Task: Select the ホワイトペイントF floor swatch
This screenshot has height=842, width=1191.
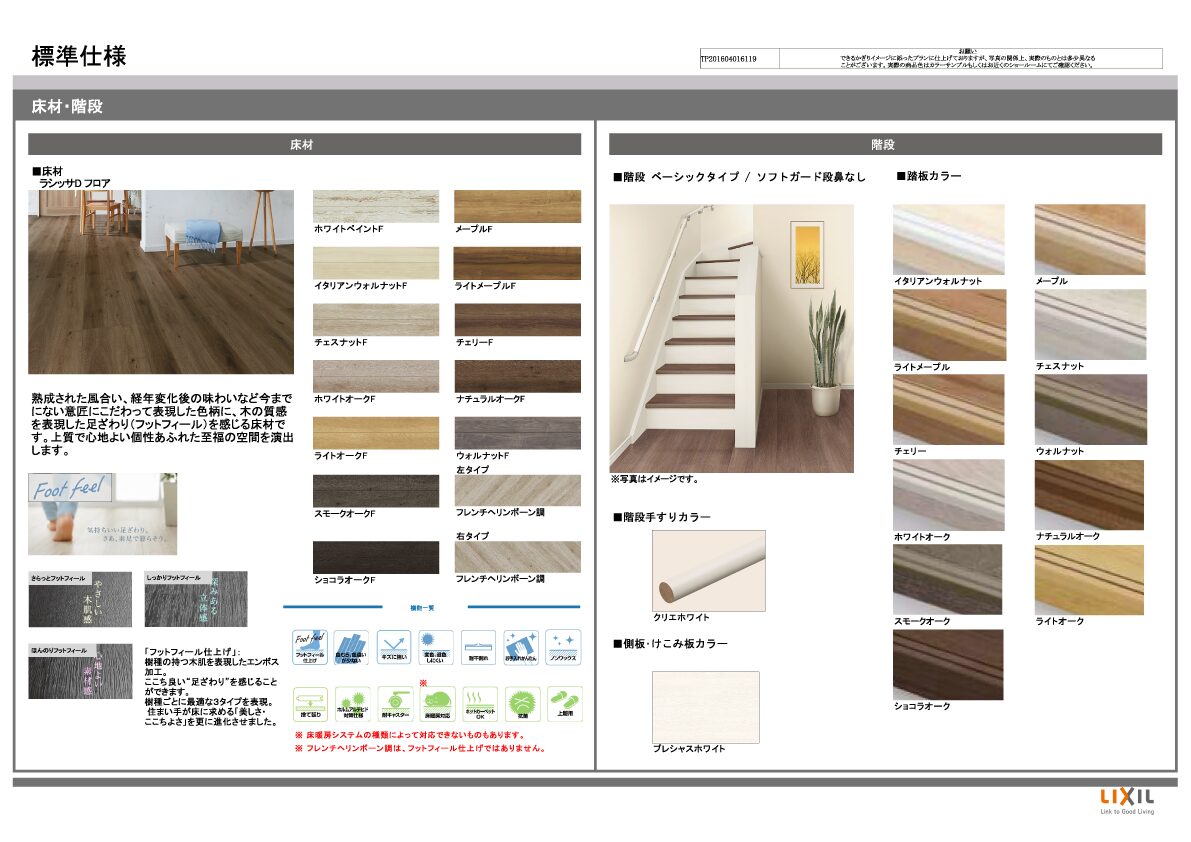Action: [x=376, y=207]
